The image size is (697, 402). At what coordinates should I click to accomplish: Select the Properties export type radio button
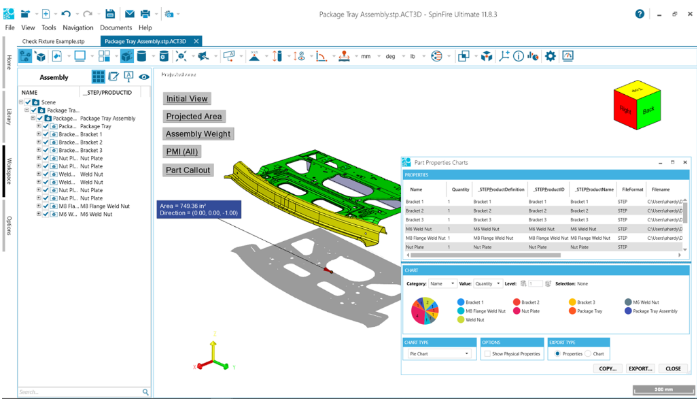(x=557, y=354)
